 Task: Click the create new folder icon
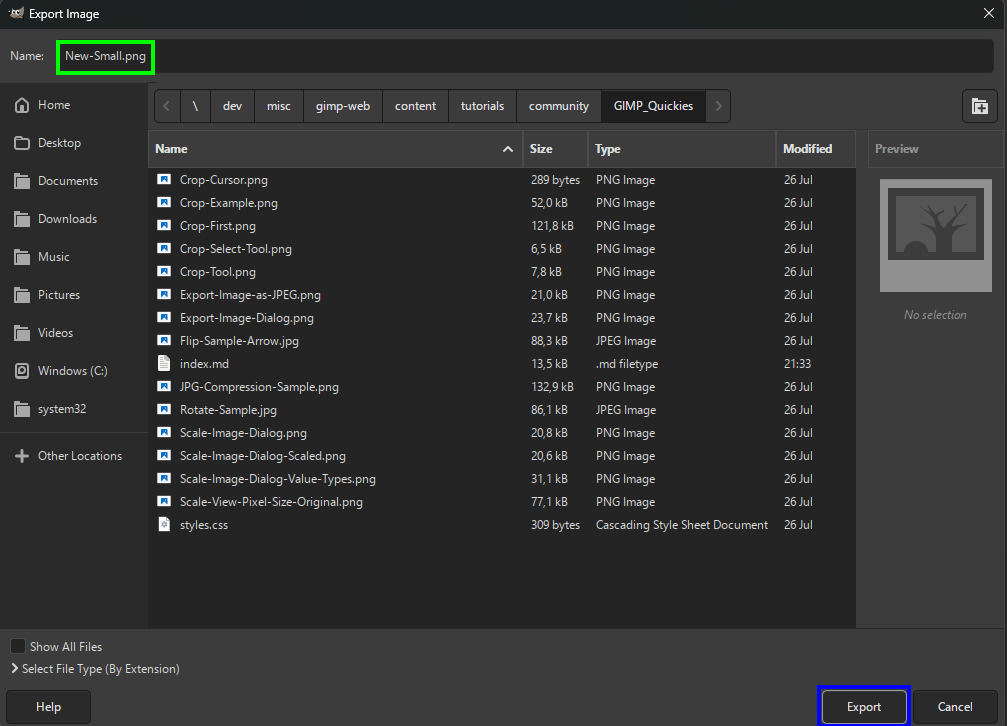(x=981, y=106)
